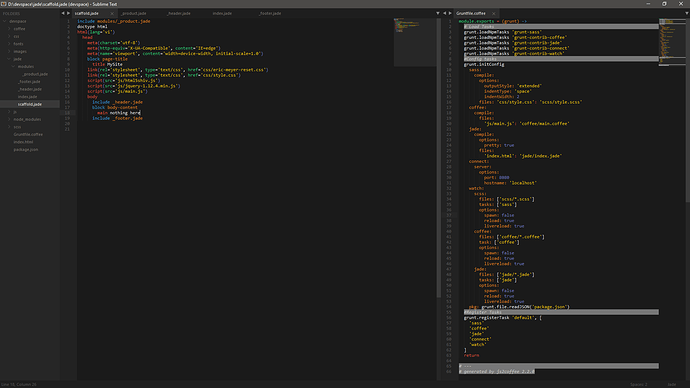Screen dimensions: 690x388
Task: Switch to the _header.jade tab
Action: pyautogui.click(x=179, y=14)
